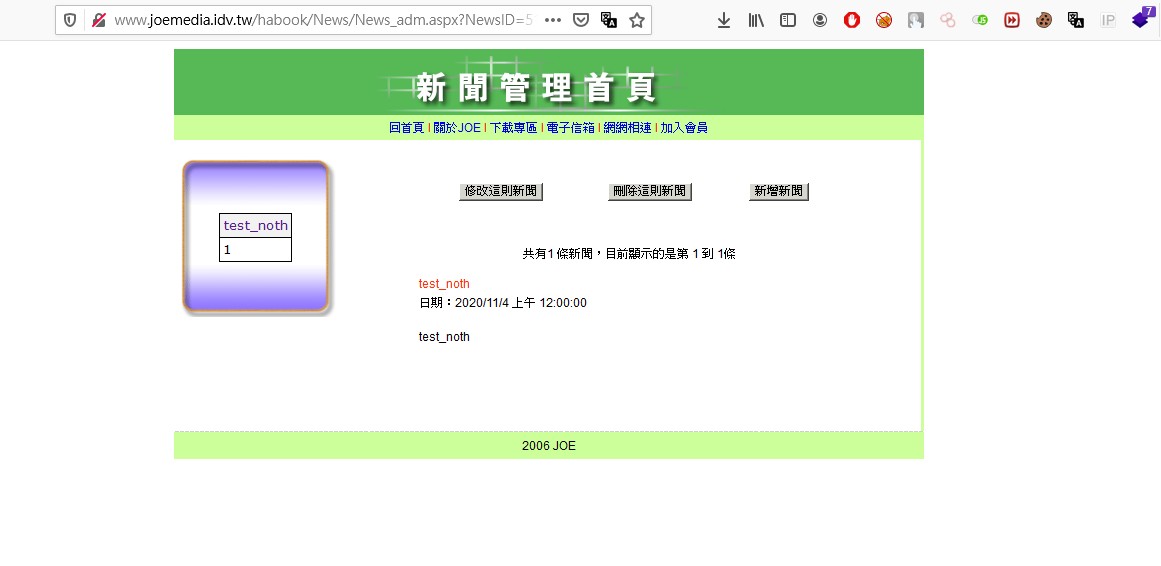
Task: Open the tracking protection shield icon
Action: [x=70, y=21]
